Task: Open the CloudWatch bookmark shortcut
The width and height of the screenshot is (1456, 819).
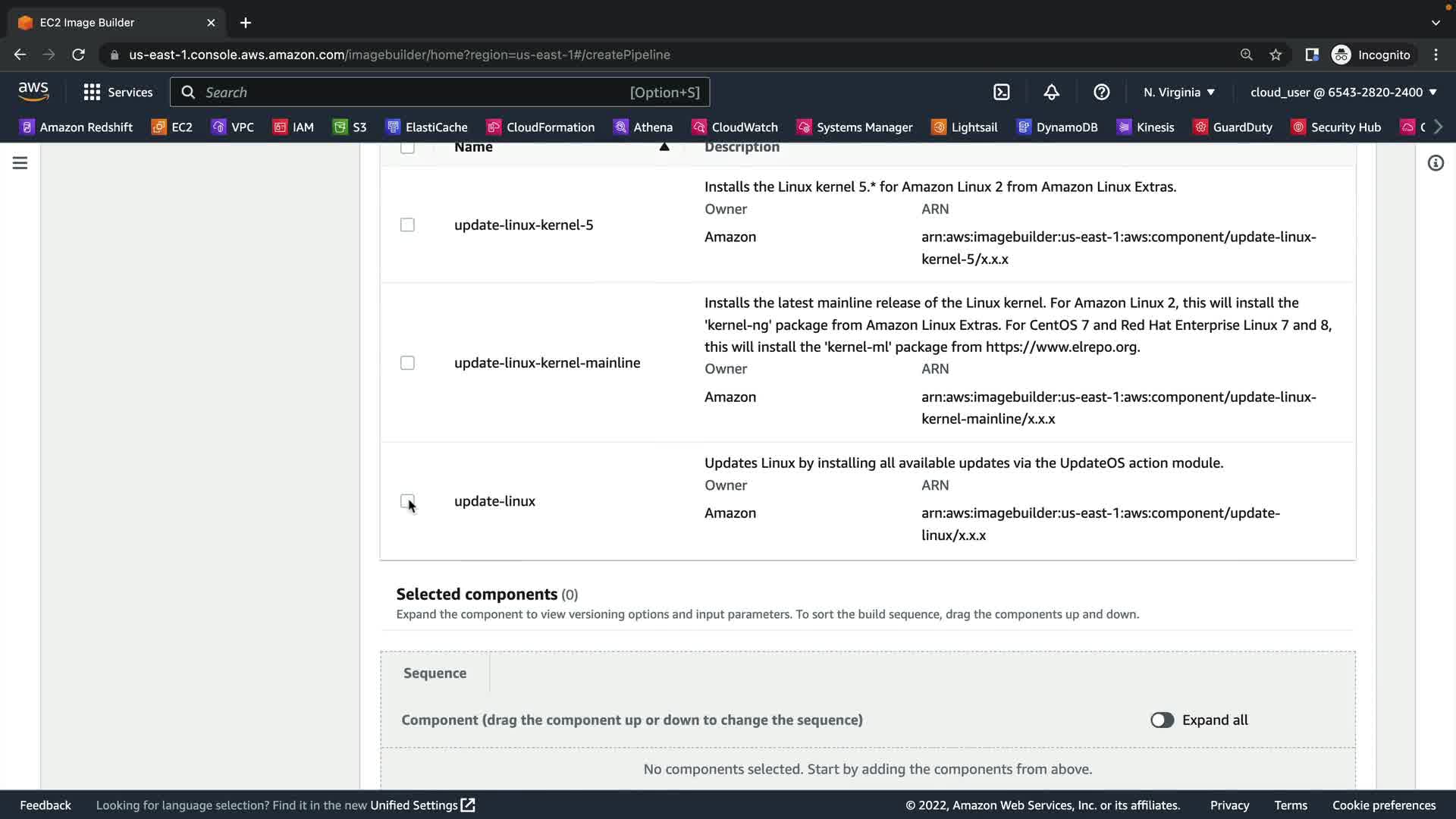Action: (x=734, y=127)
